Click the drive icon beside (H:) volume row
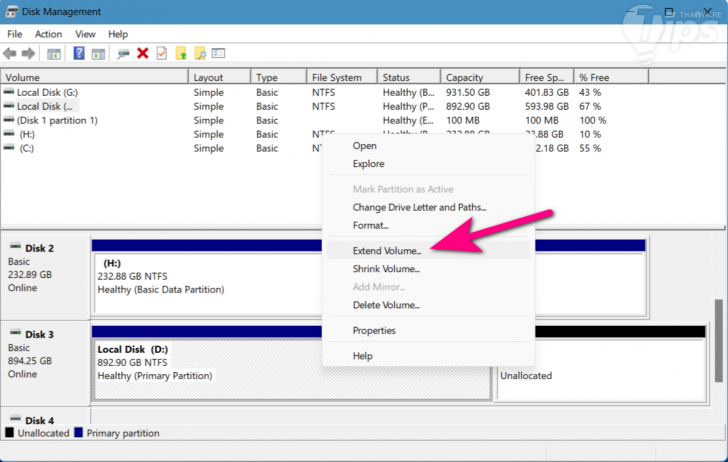This screenshot has width=728, height=462. click(9, 134)
